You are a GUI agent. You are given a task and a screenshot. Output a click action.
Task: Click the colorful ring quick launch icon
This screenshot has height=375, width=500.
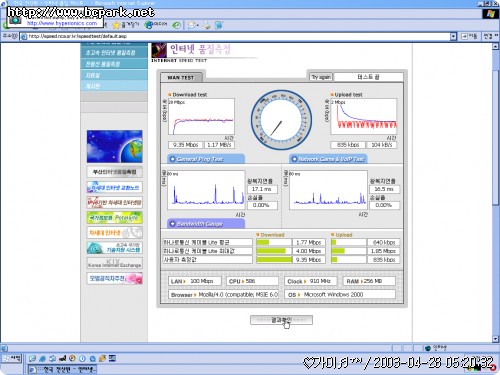tap(72, 359)
